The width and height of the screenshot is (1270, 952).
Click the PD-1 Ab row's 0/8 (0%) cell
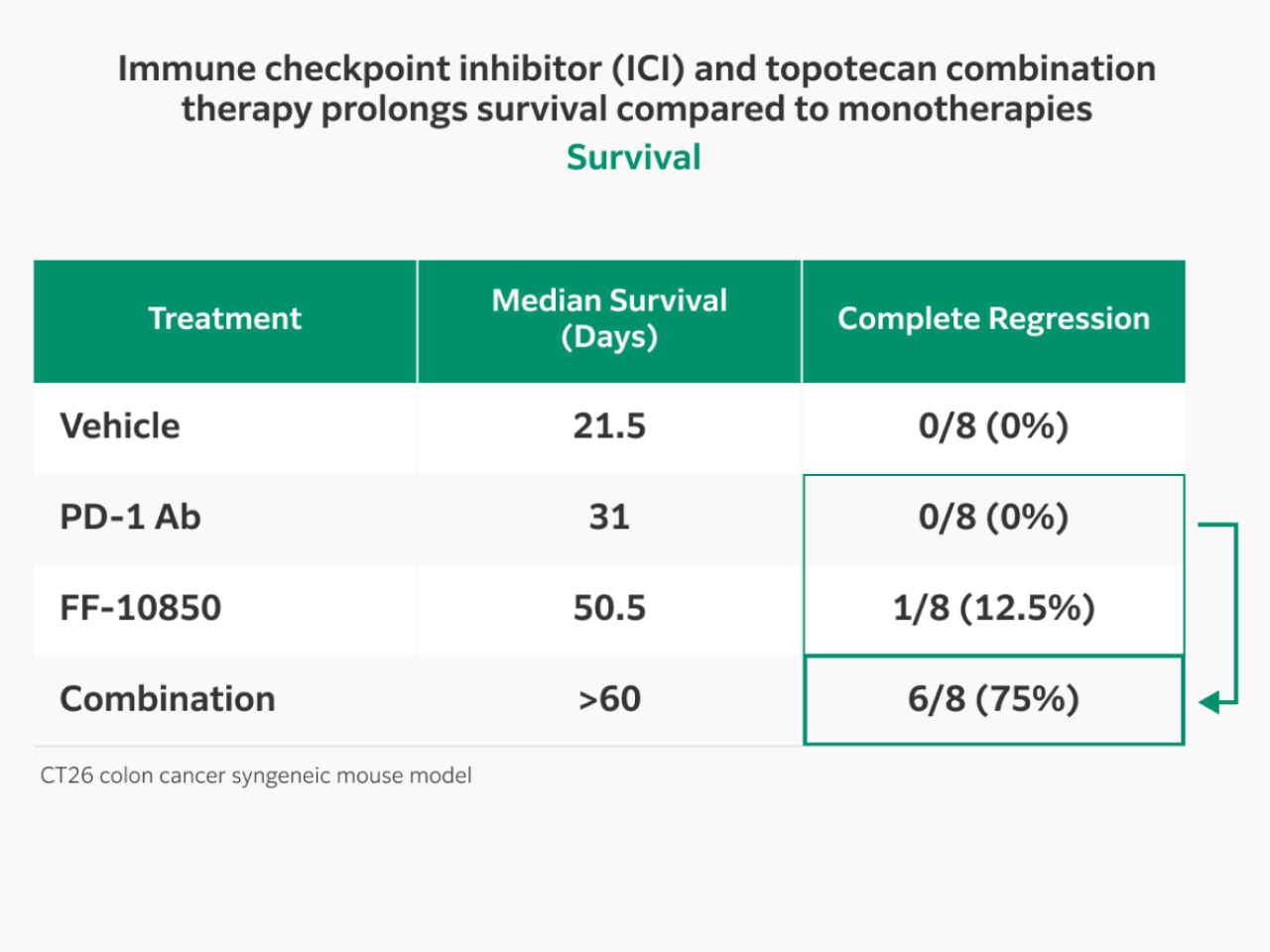(x=993, y=518)
